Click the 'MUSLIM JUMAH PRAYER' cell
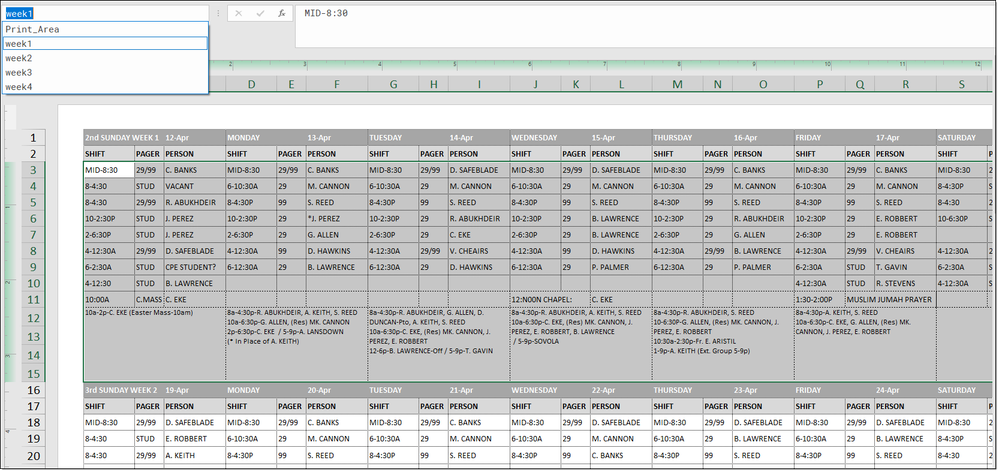The width and height of the screenshot is (999, 472). (891, 299)
